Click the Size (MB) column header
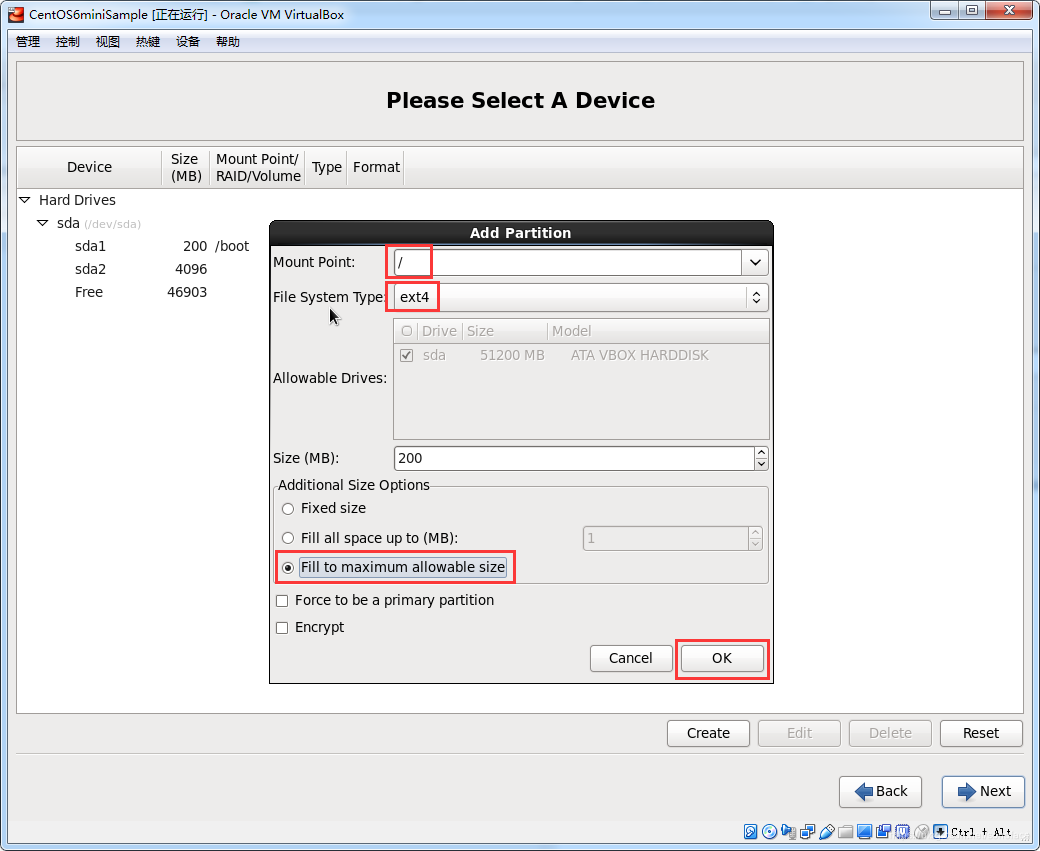The width and height of the screenshot is (1040, 851). click(186, 167)
